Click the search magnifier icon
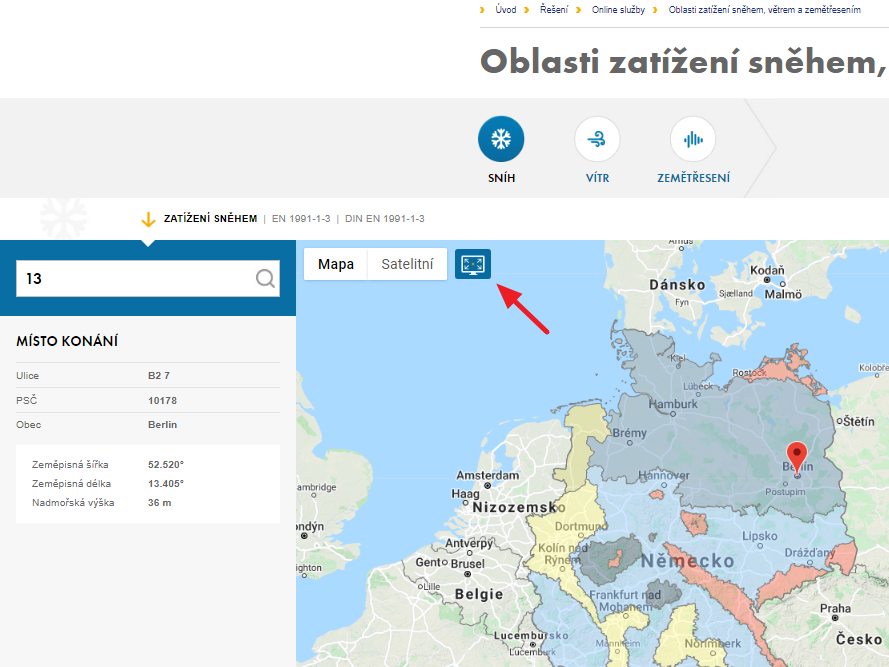This screenshot has width=889, height=667. pyautogui.click(x=263, y=279)
